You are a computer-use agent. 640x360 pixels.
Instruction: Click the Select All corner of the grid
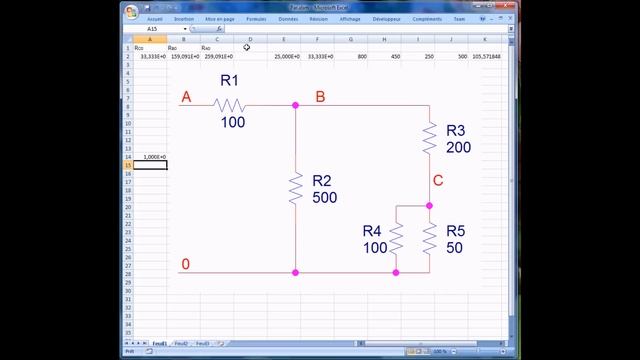coord(128,39)
